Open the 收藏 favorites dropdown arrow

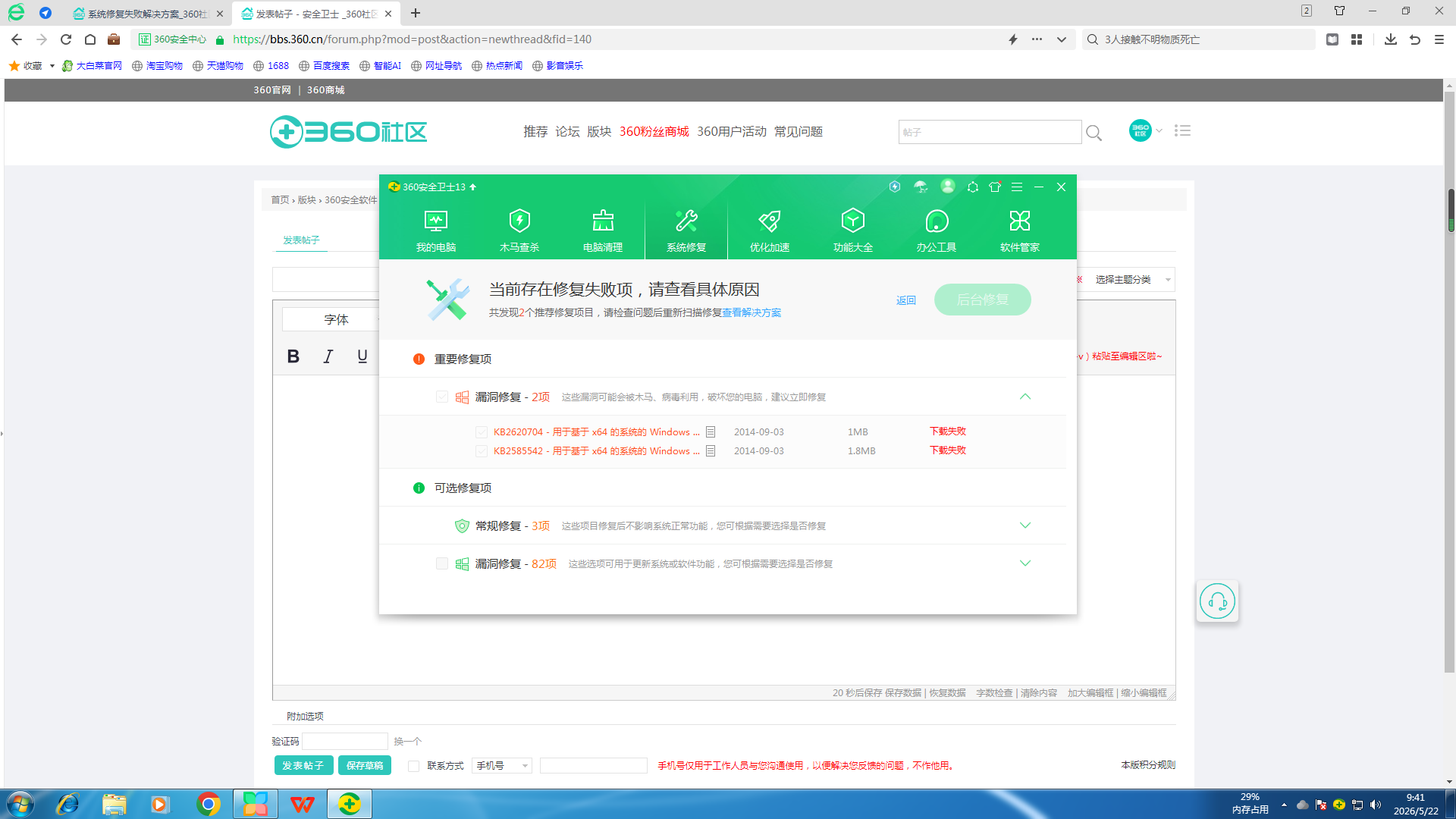52,66
